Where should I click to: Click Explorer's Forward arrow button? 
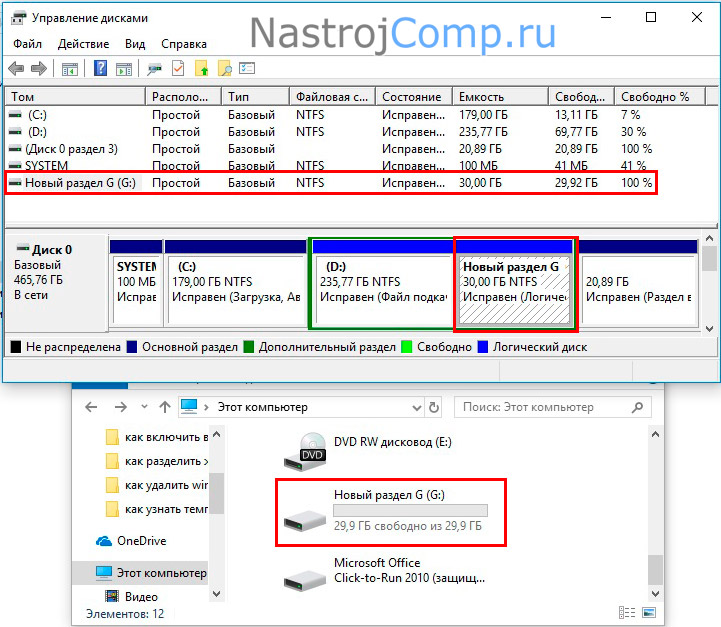coord(120,407)
